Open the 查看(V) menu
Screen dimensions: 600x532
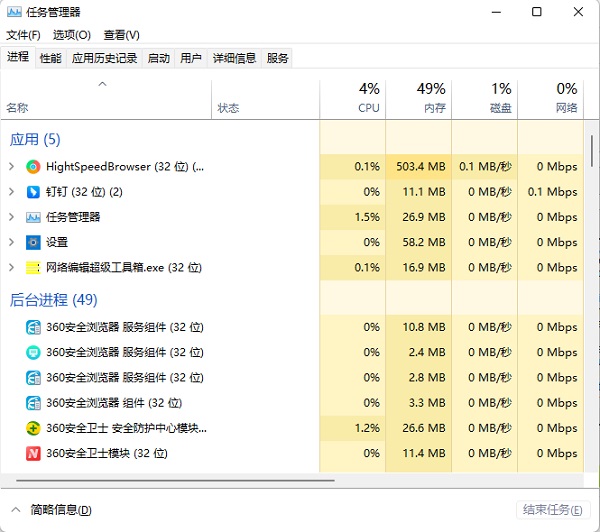click(121, 35)
